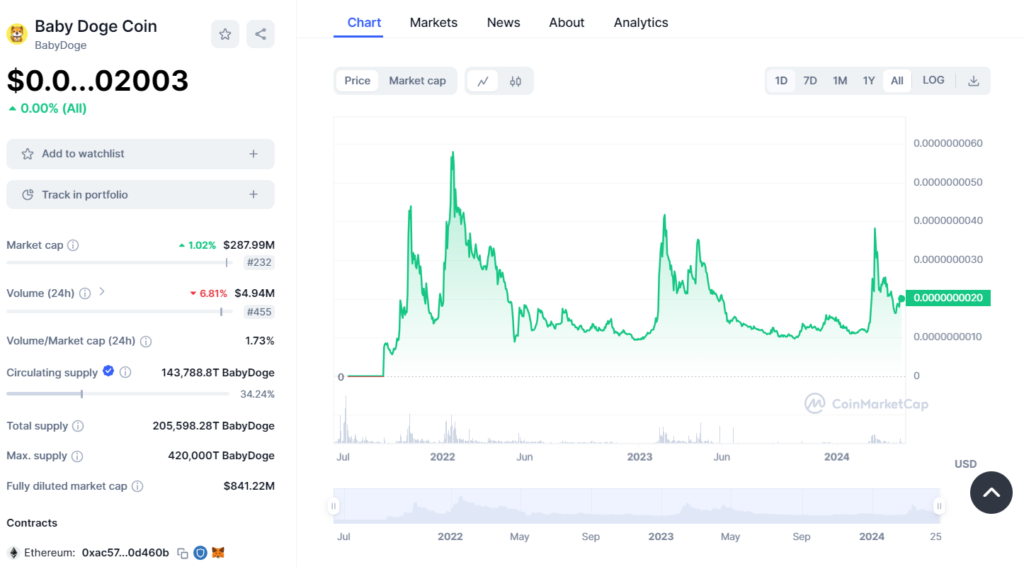Switch to candlestick chart icon
The width and height of the screenshot is (1024, 567).
coord(516,81)
